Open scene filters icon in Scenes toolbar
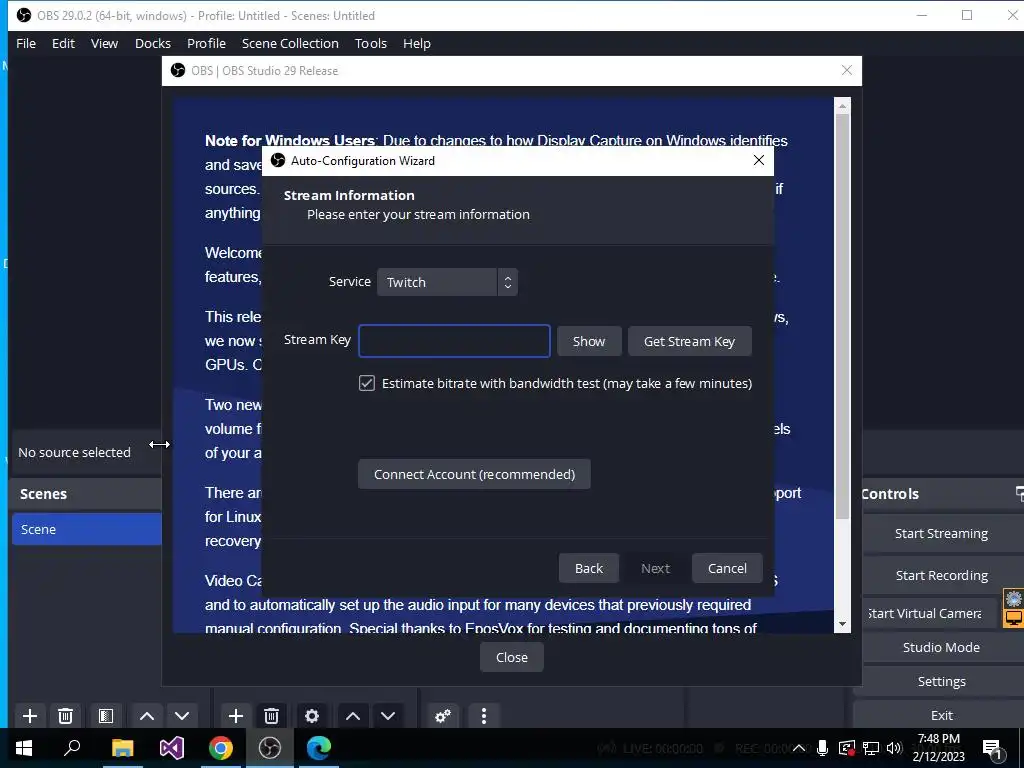Screen dimensions: 1024x768 click(x=106, y=716)
